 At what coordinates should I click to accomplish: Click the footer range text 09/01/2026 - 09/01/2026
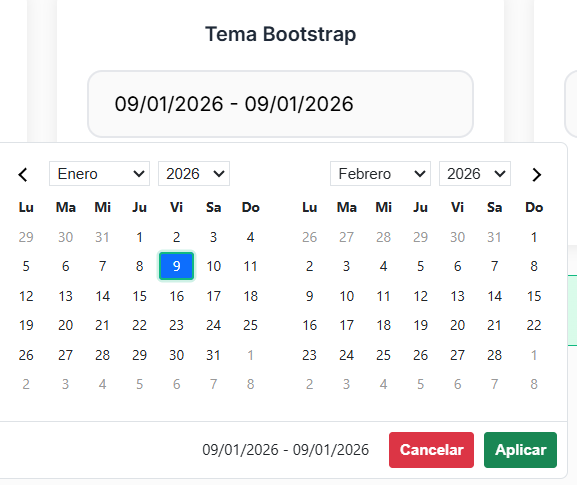click(286, 450)
